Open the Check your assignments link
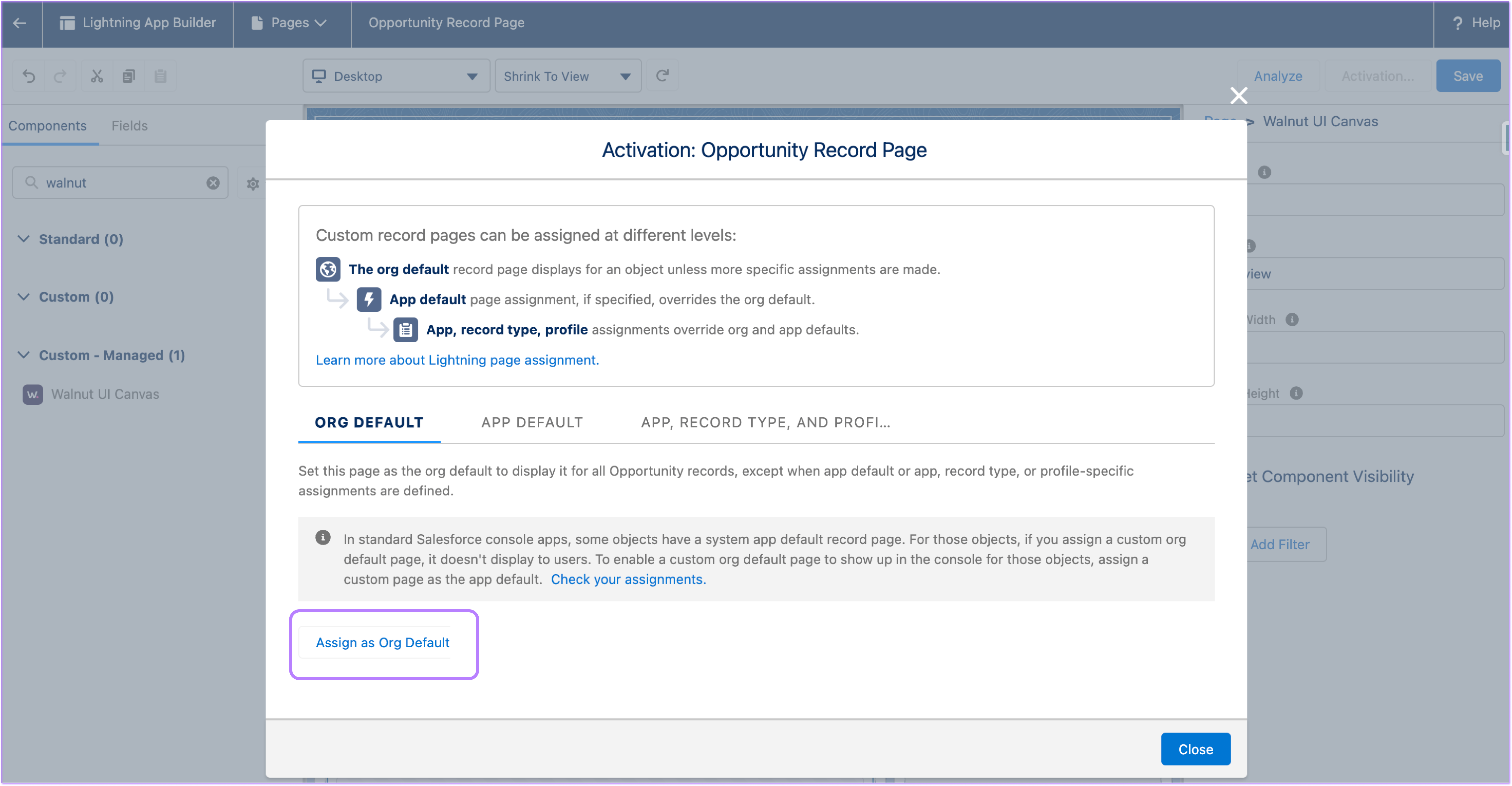The height and width of the screenshot is (786, 1512). (x=628, y=580)
